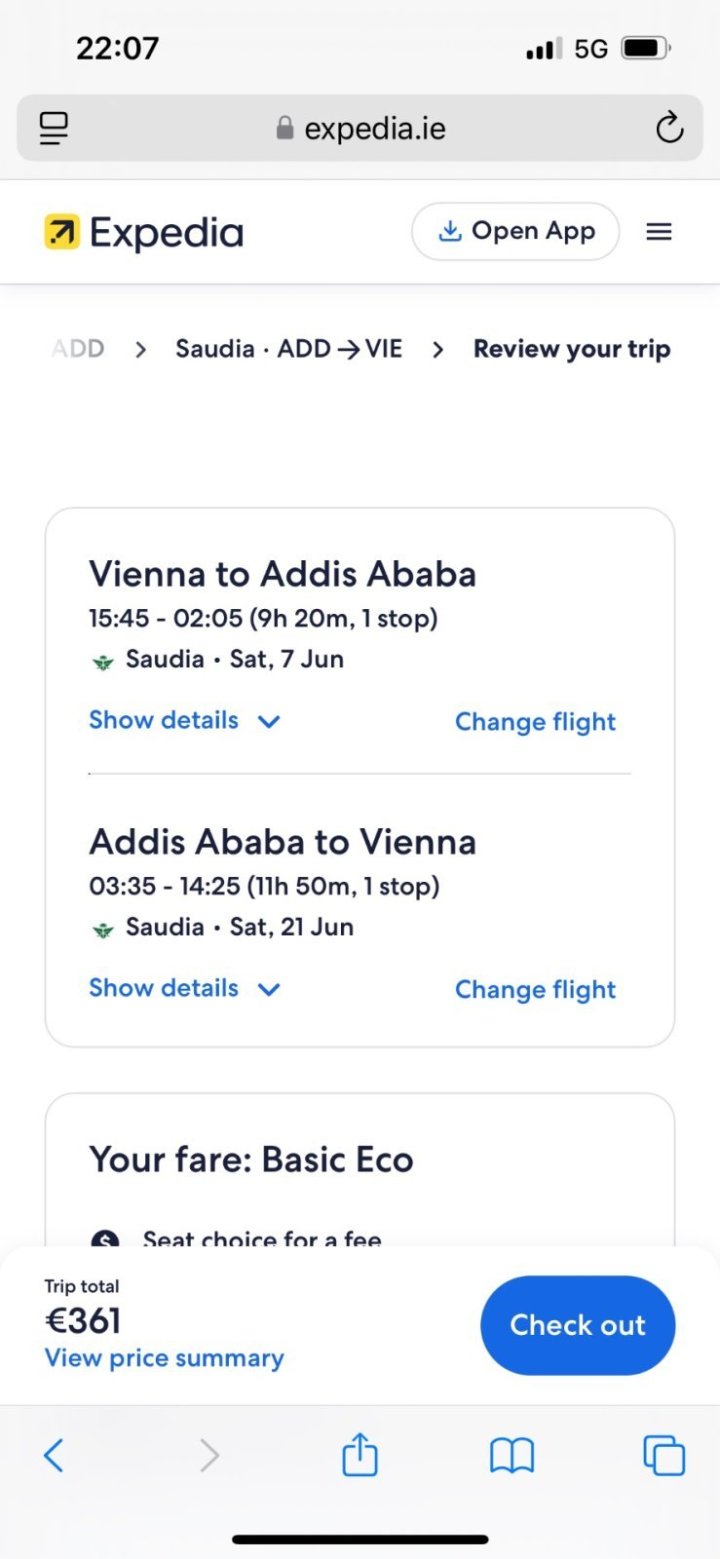
Task: Tap the expedia.ie address field
Action: [x=375, y=128]
